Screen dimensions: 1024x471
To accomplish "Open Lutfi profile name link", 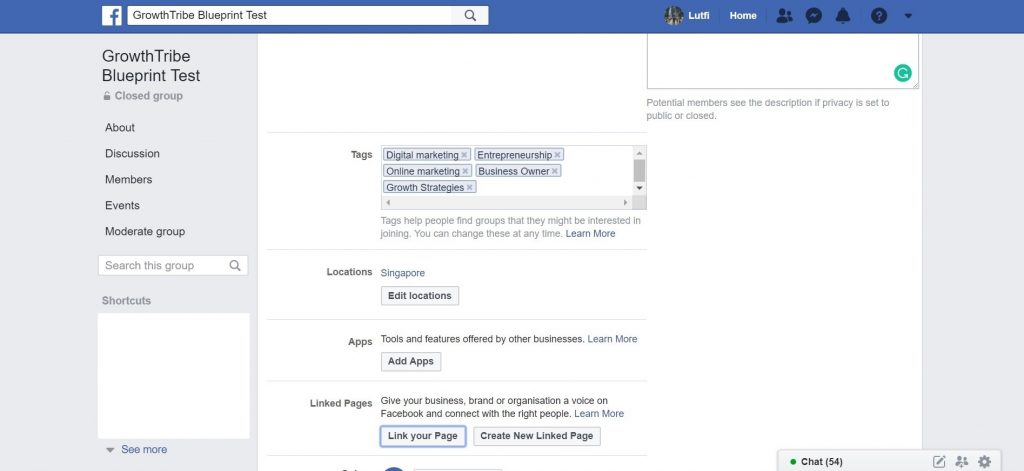I will [699, 16].
